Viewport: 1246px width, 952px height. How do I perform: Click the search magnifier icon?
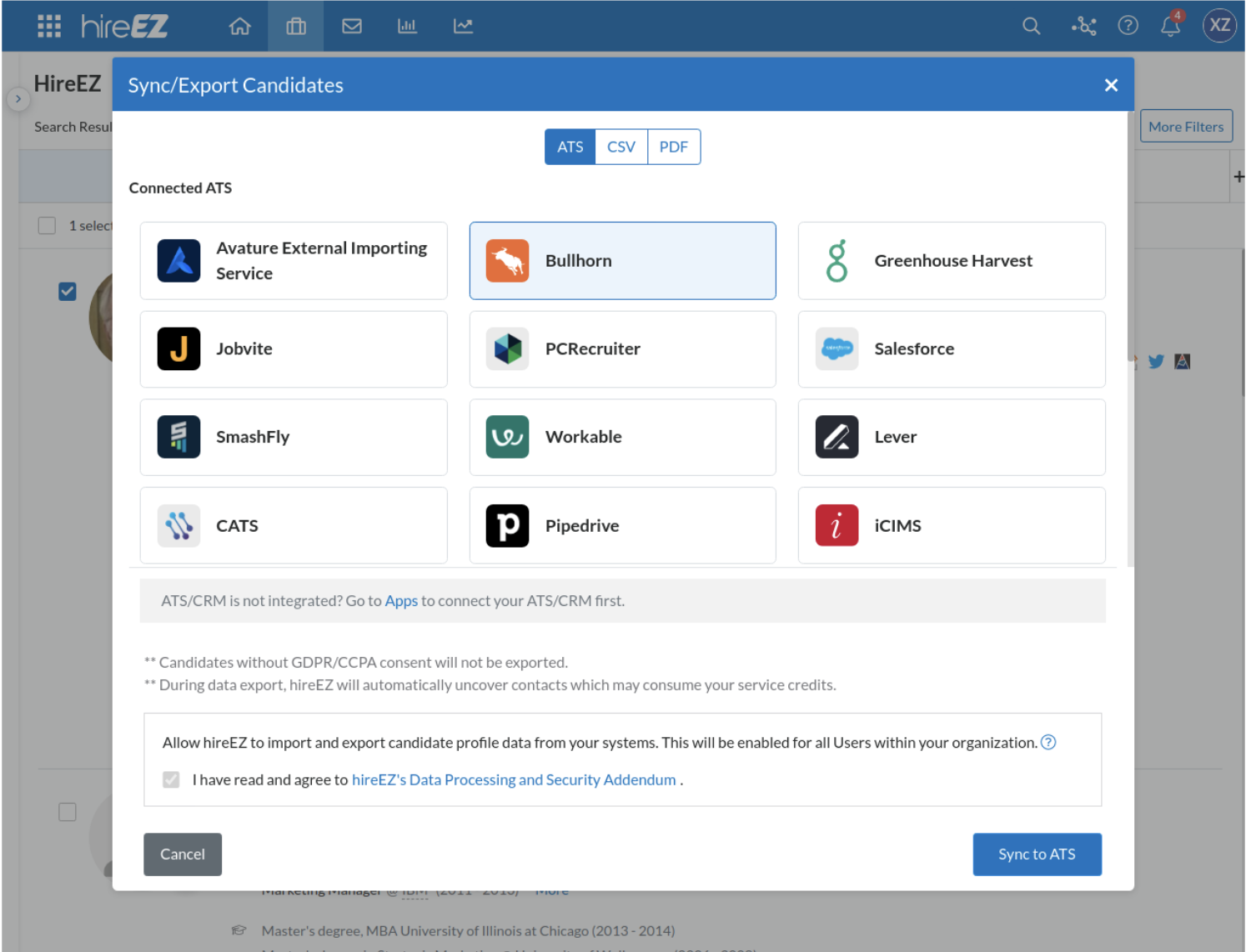pos(1031,27)
